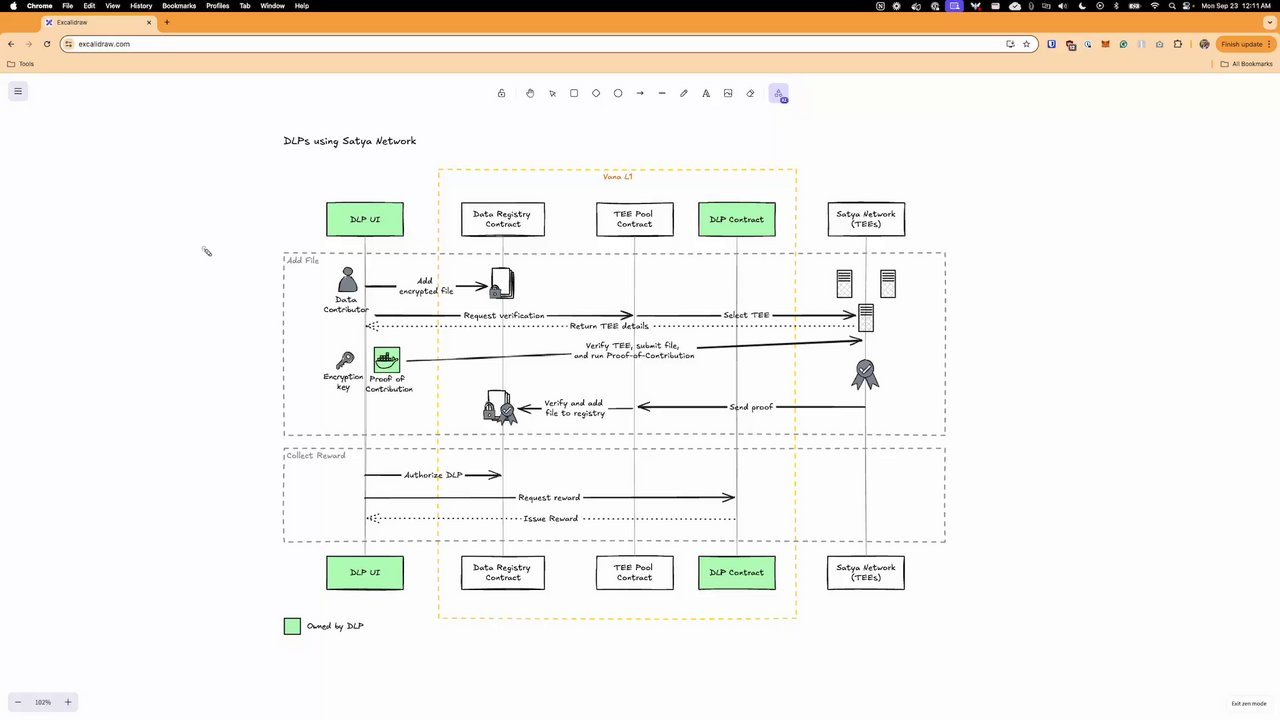Zoom in with the plus button
This screenshot has height=720, width=1280.
[x=68, y=702]
